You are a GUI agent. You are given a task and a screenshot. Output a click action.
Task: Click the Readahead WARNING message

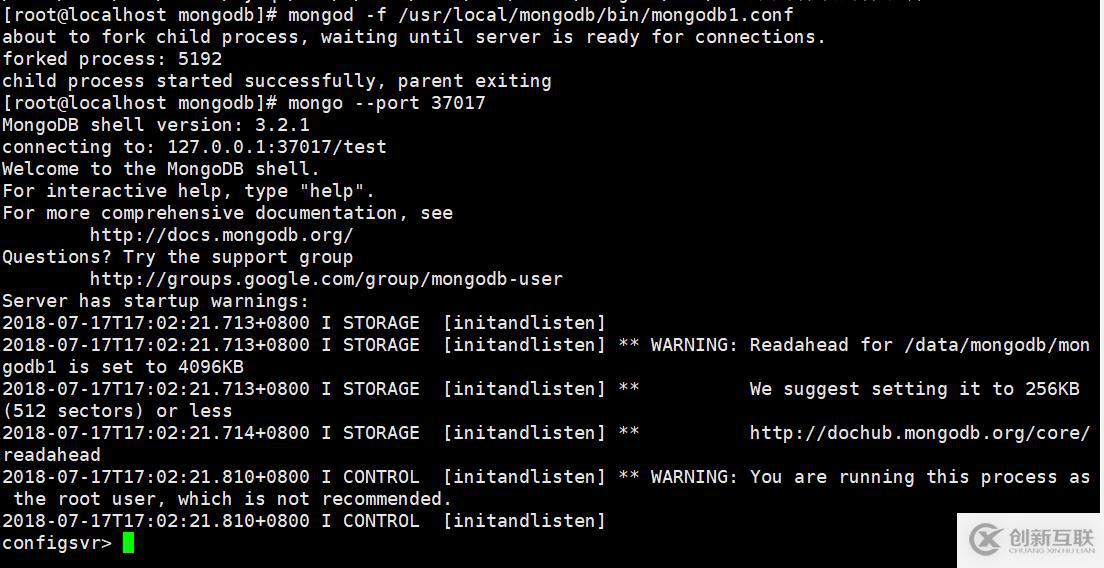870,345
